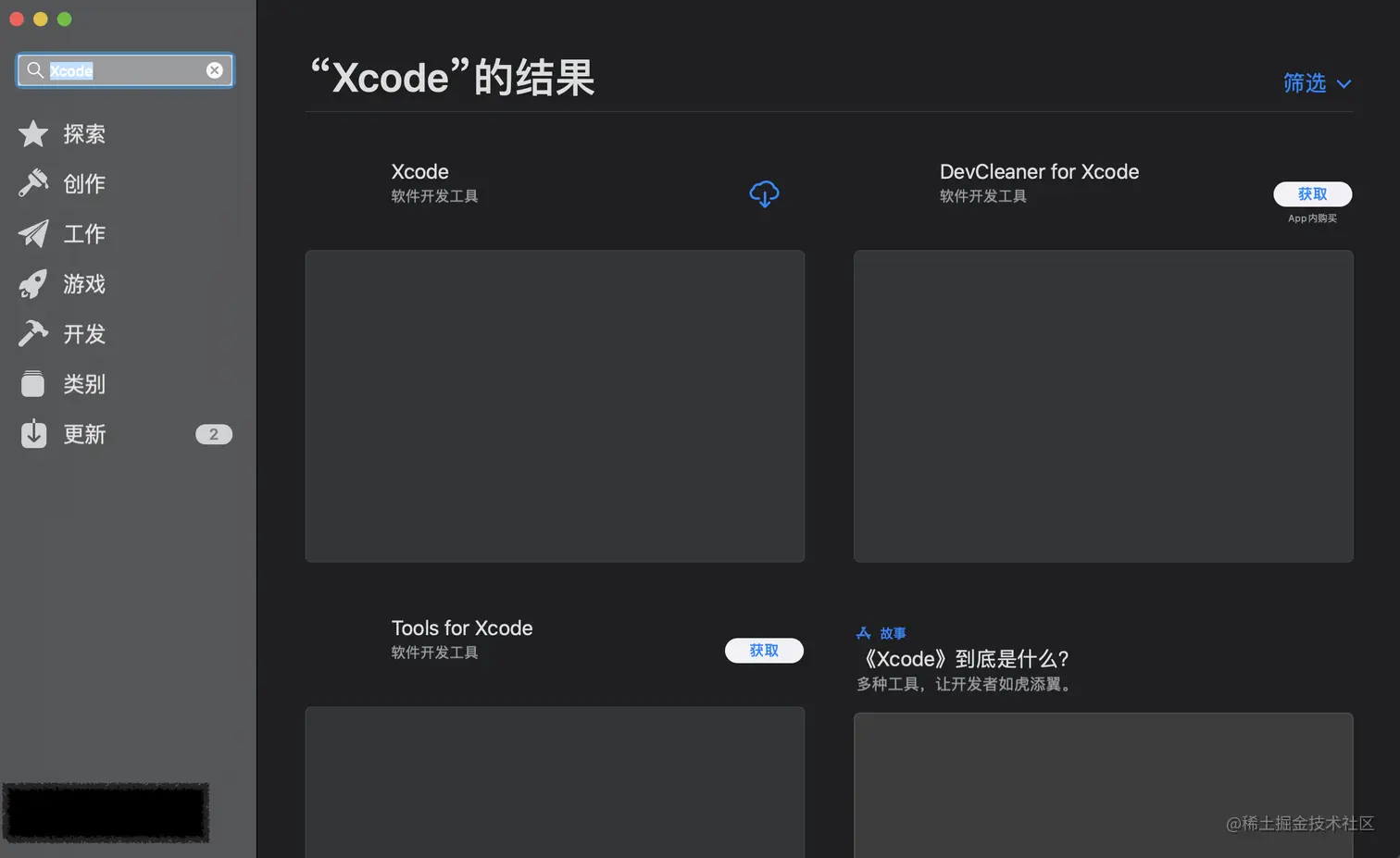
Task: Open the story preview image
Action: (x=1103, y=785)
